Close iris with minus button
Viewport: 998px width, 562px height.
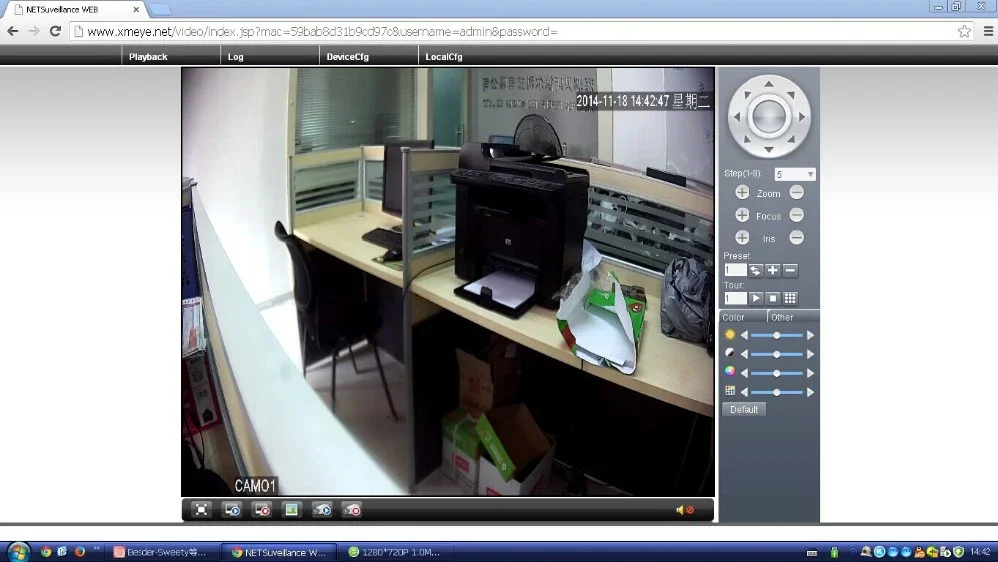pyautogui.click(x=796, y=237)
